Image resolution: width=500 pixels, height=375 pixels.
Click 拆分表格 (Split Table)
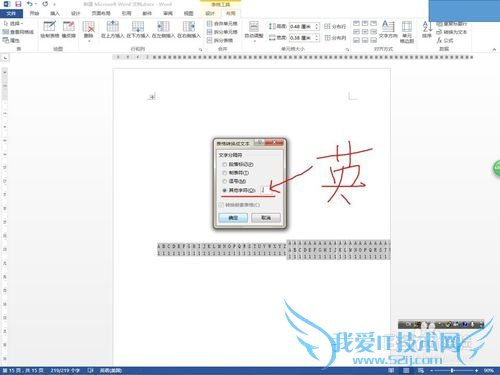[220, 40]
